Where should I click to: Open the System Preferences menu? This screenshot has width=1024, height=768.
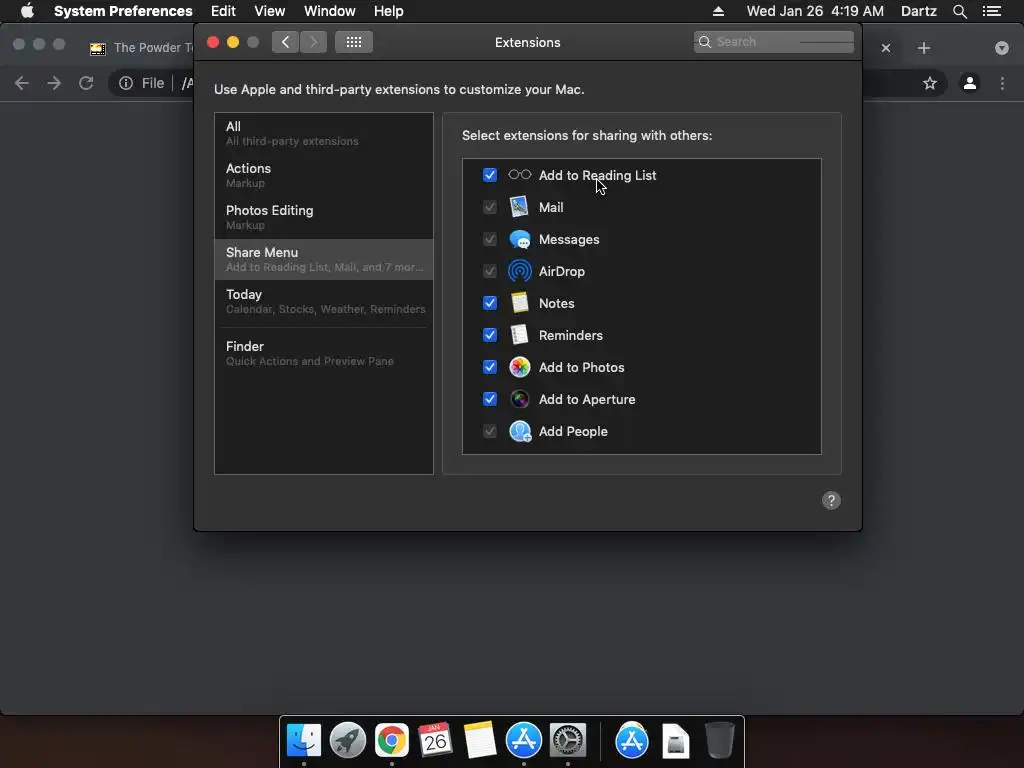(123, 11)
